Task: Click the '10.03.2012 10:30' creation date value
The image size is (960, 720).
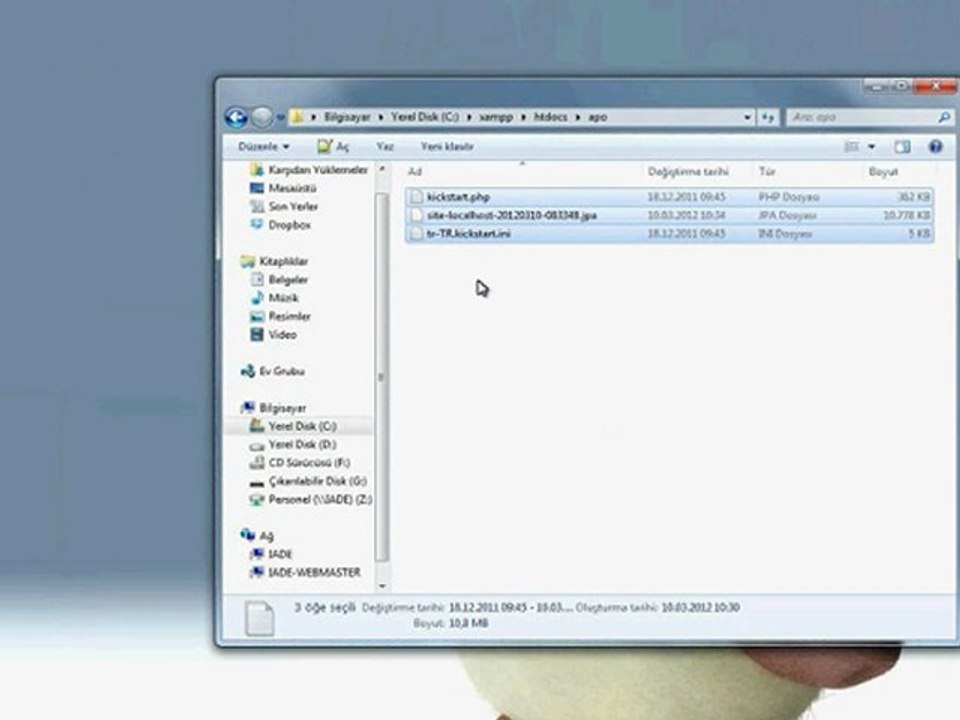Action: coord(700,607)
